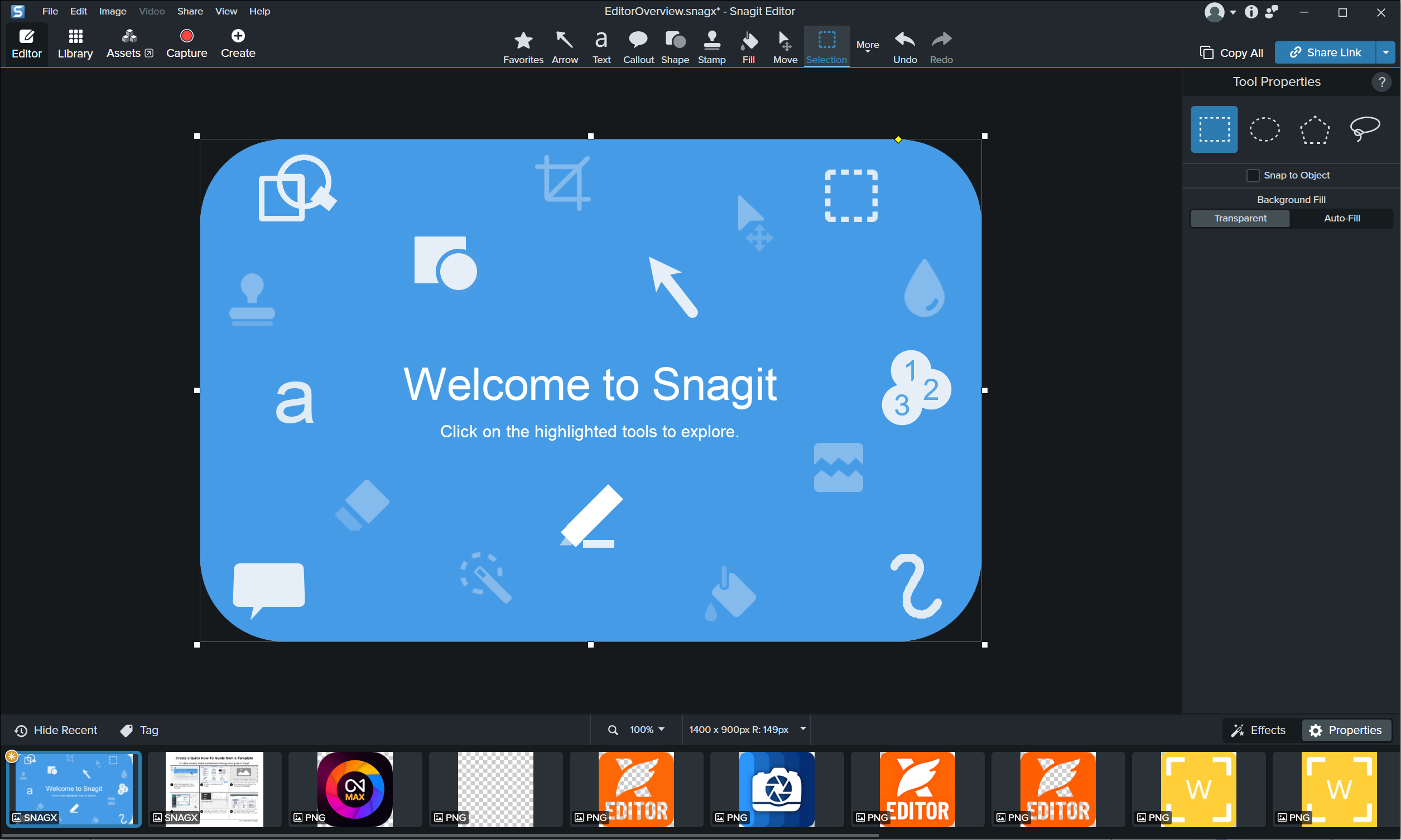Open the Effects panel
This screenshot has height=840, width=1401.
pos(1258,730)
